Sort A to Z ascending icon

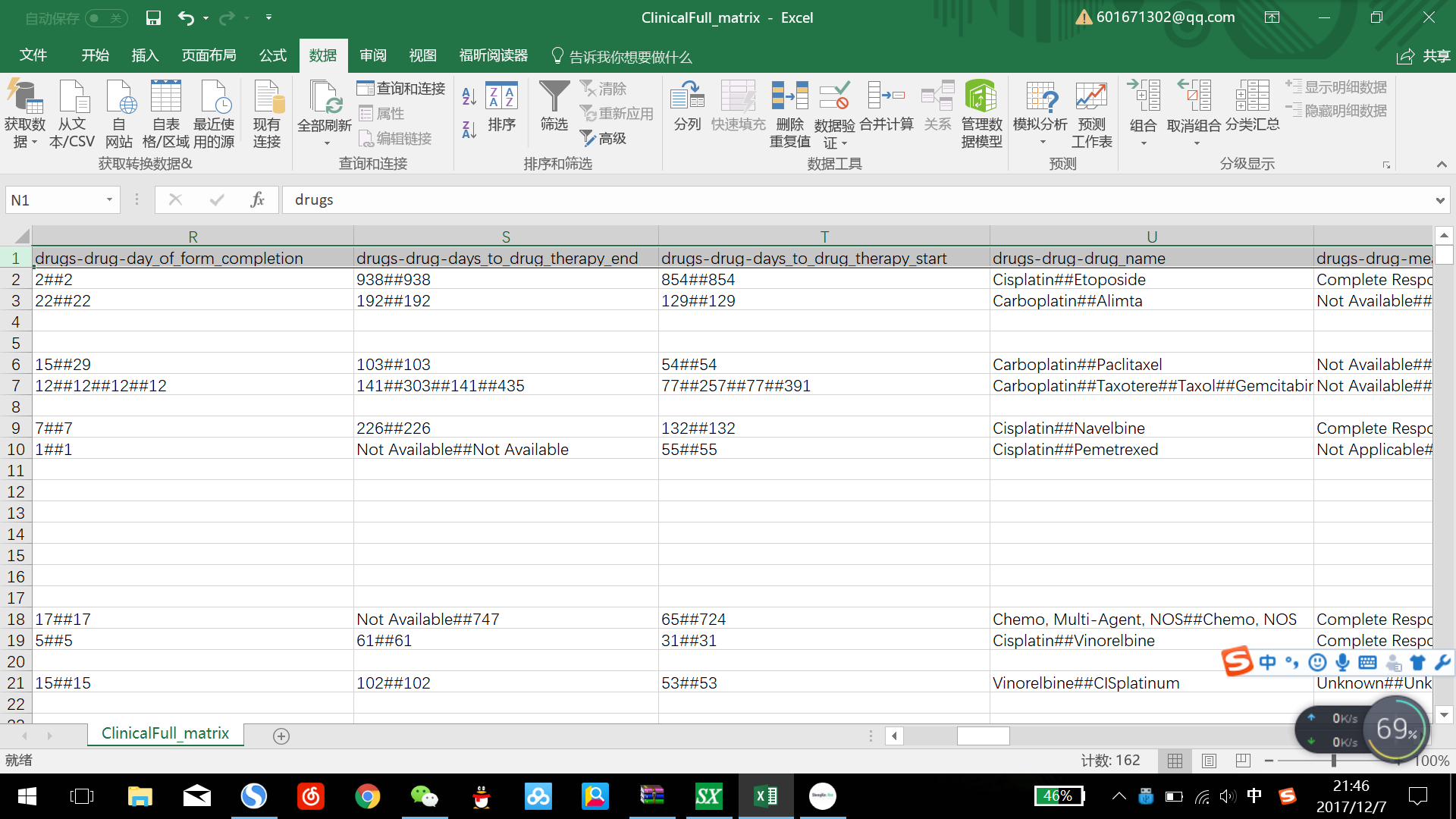[x=469, y=96]
